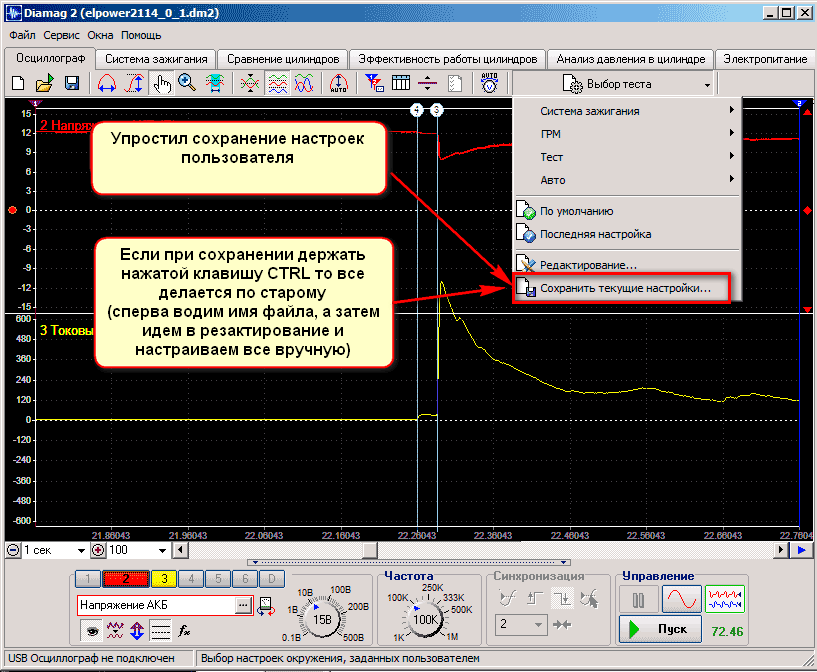The height and width of the screenshot is (672, 817).
Task: Toggle channel visibility eye button
Action: tap(91, 631)
